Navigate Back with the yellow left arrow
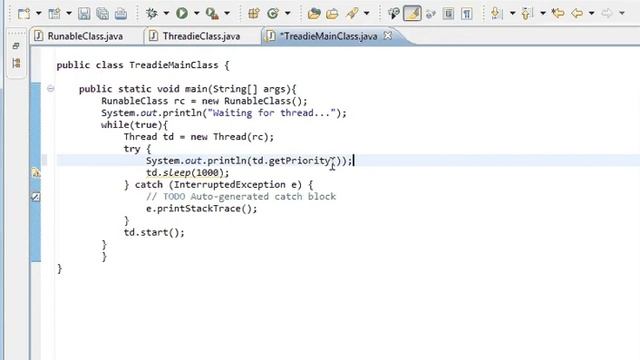 [577, 13]
